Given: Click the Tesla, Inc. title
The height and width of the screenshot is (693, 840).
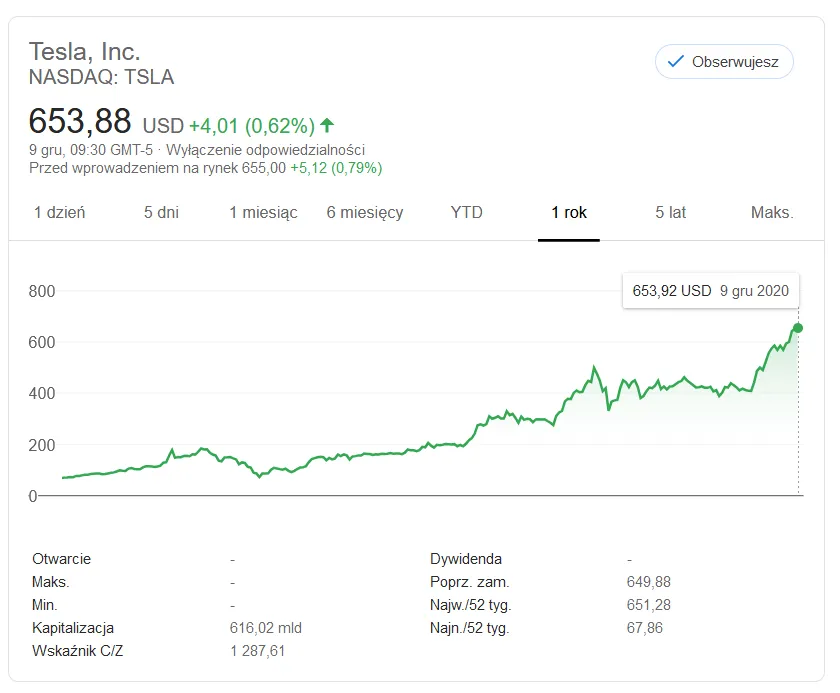Looking at the screenshot, I should point(84,52).
